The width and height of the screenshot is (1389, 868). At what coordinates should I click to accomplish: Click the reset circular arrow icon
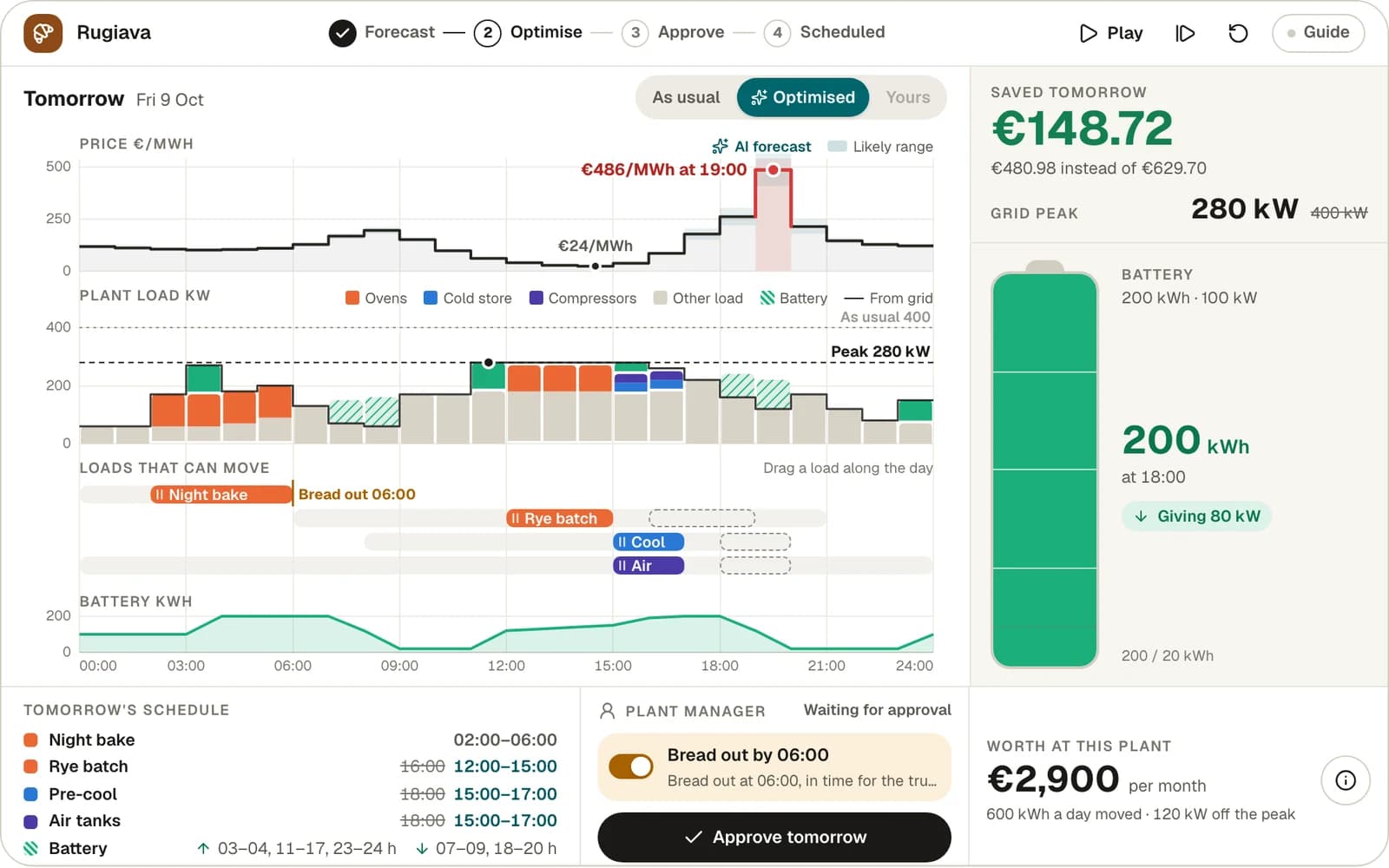coord(1238,33)
